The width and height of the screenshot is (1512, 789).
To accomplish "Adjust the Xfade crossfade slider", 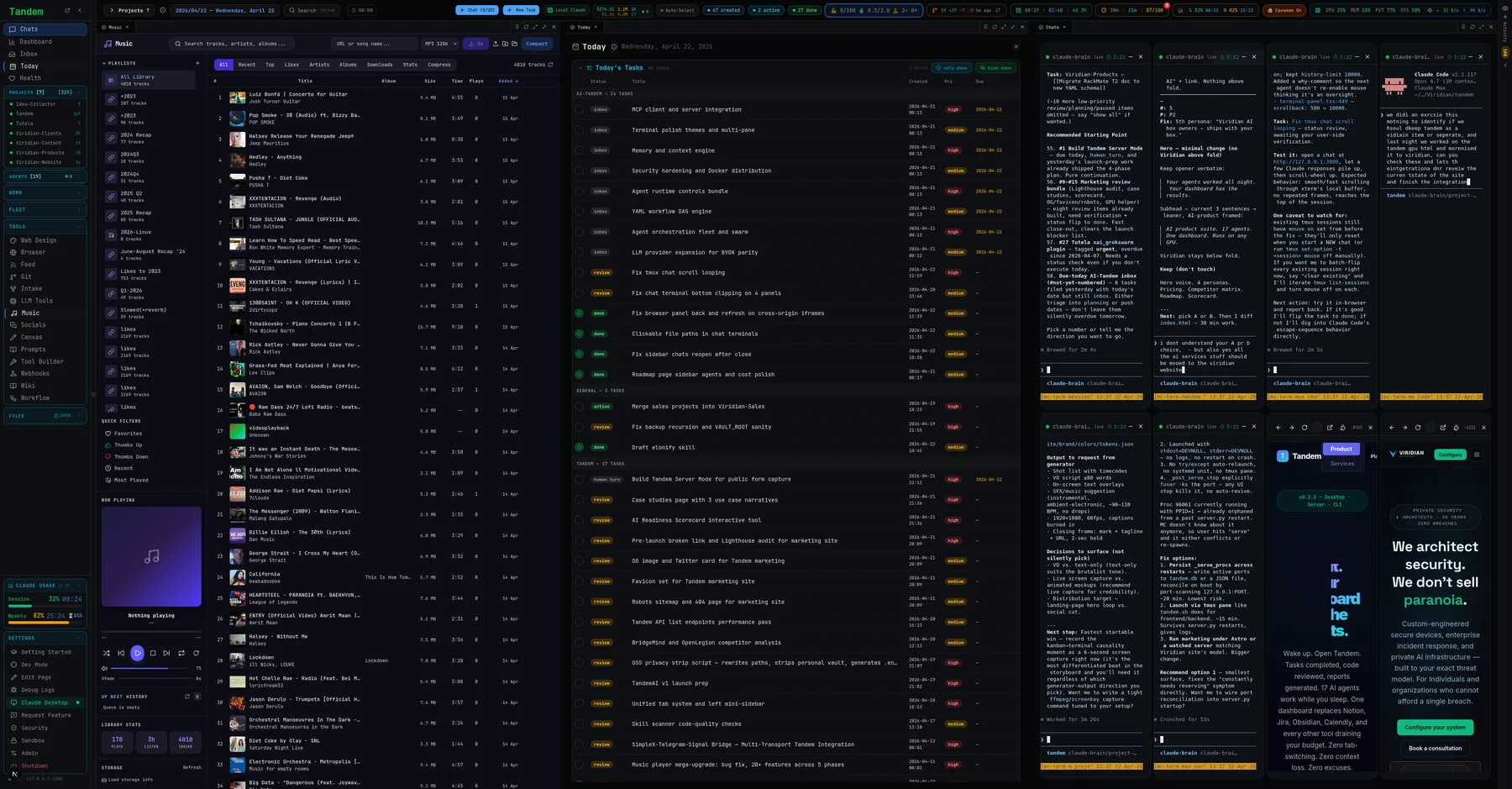I will (x=155, y=678).
